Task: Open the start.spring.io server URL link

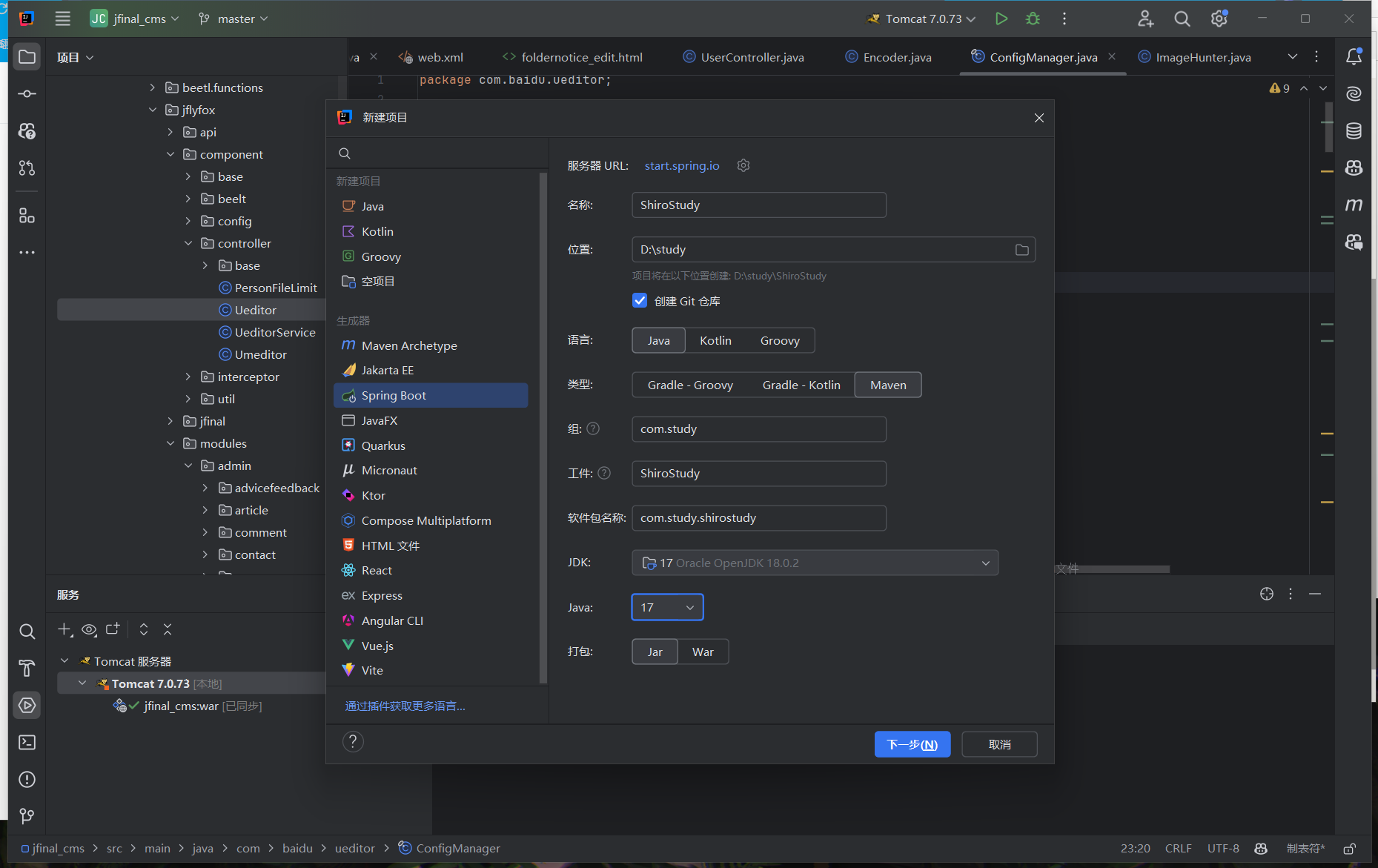Action: (x=682, y=165)
